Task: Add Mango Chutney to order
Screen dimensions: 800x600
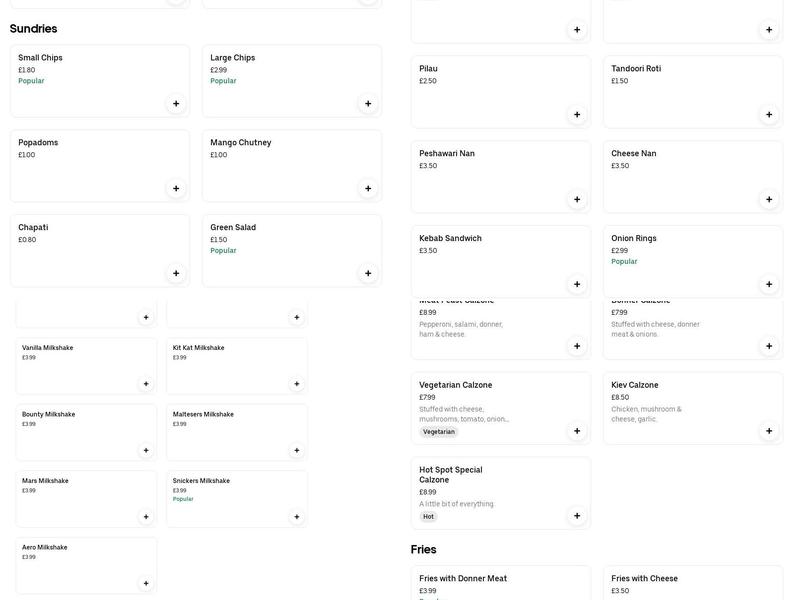Action: [x=368, y=188]
